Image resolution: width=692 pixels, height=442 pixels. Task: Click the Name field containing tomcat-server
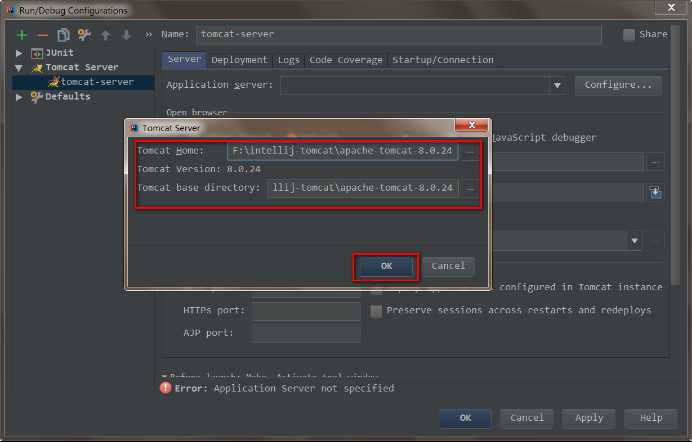pos(399,34)
